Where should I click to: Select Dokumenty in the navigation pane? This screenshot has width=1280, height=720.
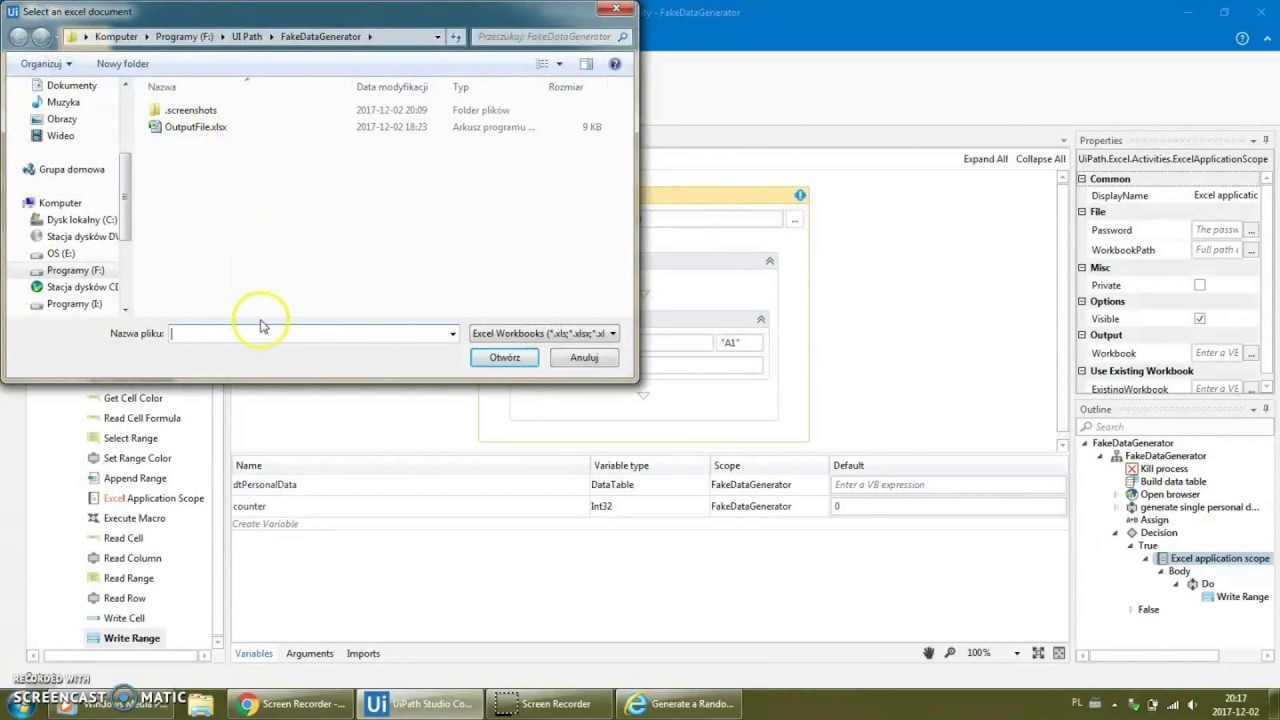[71, 85]
